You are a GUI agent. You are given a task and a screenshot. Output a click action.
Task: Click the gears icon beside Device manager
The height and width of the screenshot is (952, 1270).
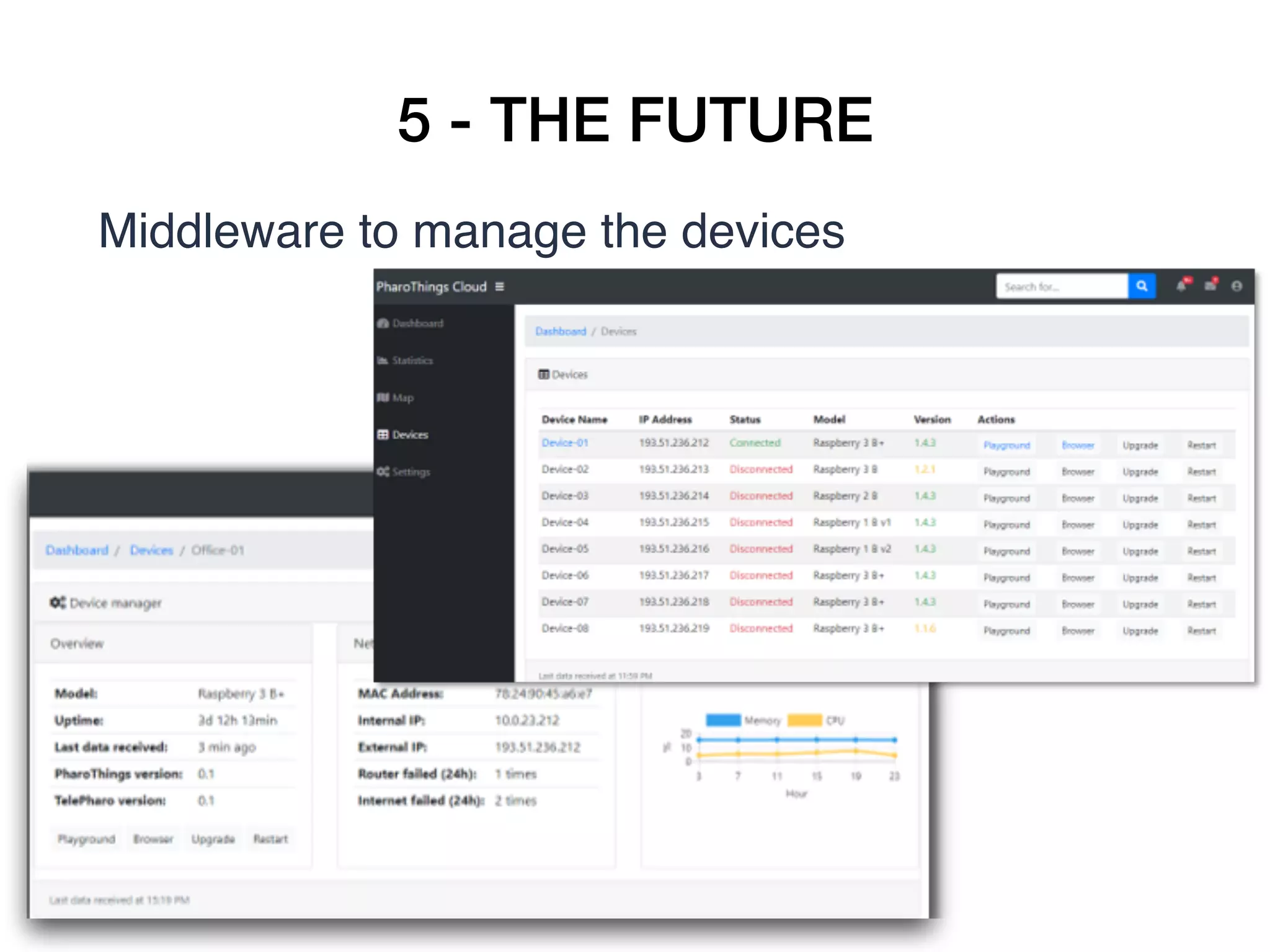click(x=58, y=602)
